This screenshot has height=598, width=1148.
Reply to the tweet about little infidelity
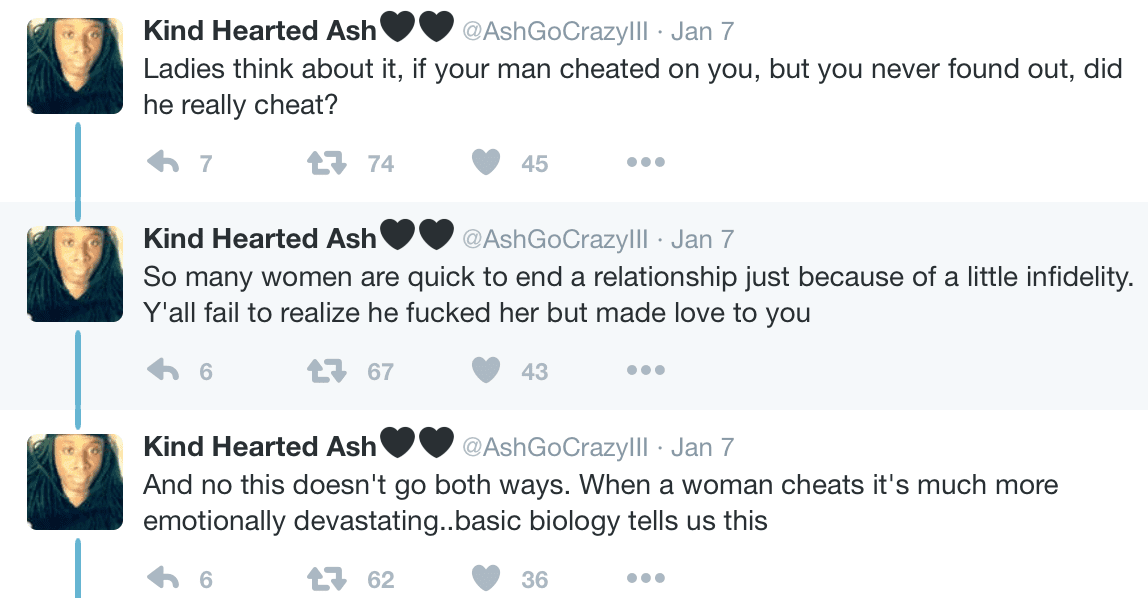163,371
